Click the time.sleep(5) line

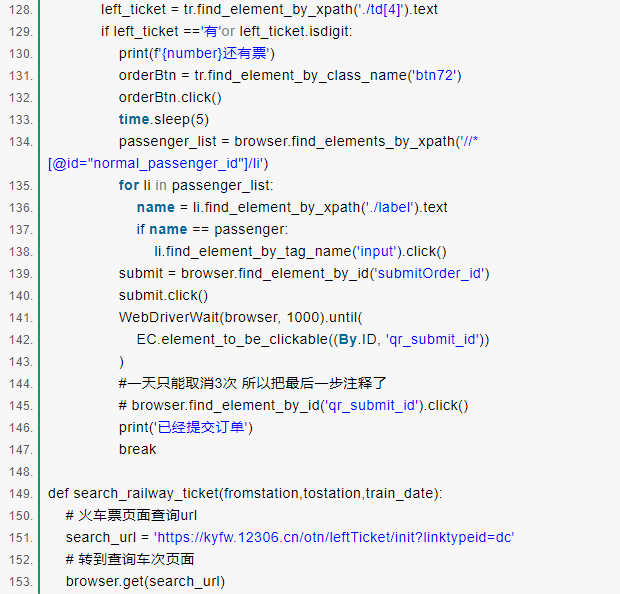[164, 119]
